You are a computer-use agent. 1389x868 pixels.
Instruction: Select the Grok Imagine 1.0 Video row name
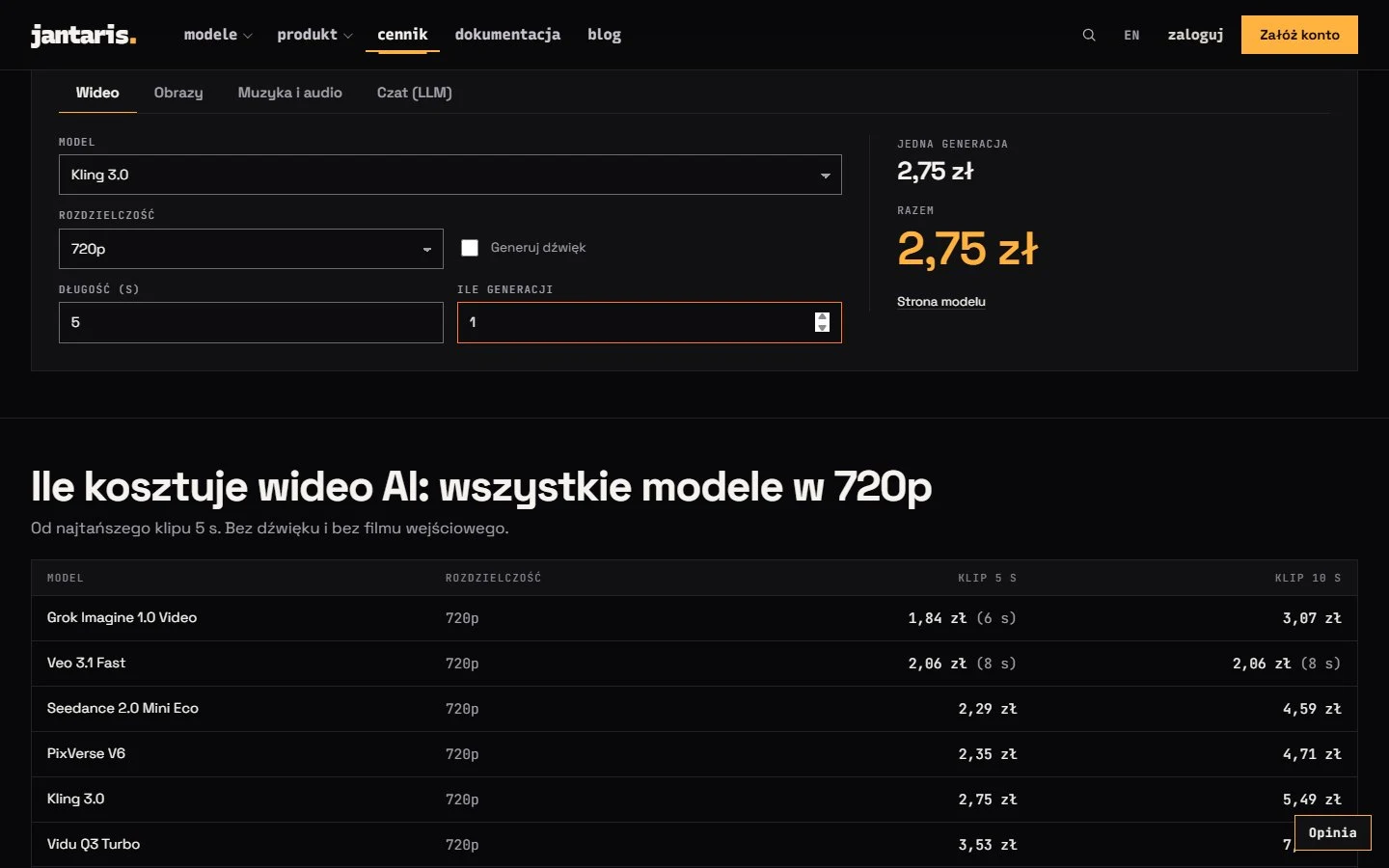(122, 617)
